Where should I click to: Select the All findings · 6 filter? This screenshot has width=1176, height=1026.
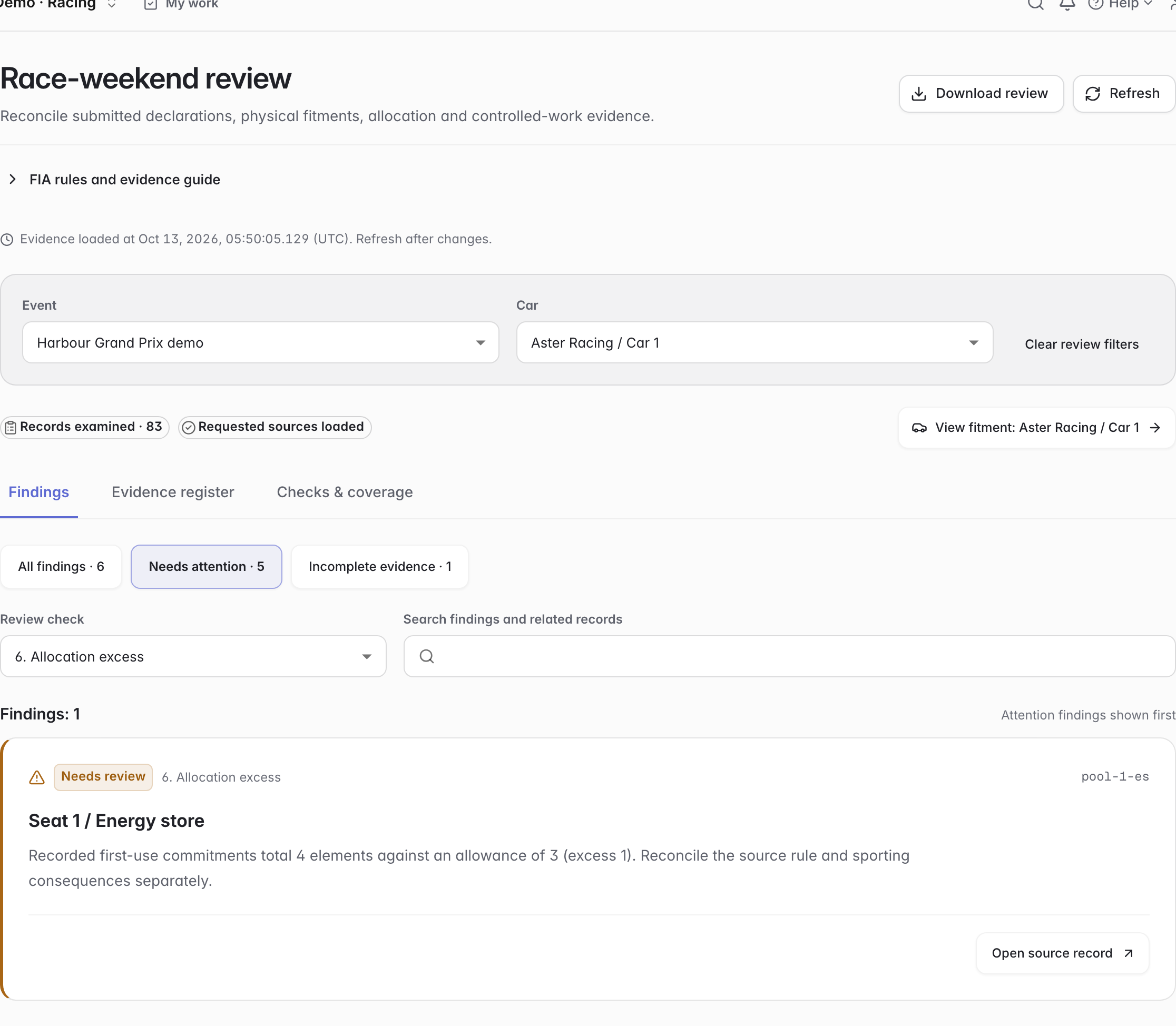click(61, 566)
